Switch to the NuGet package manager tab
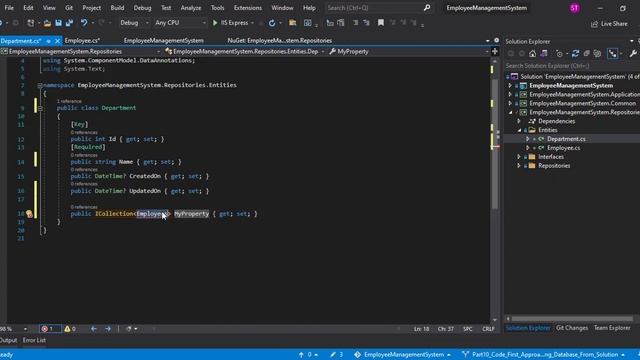This screenshot has height=360, width=640. coord(279,40)
